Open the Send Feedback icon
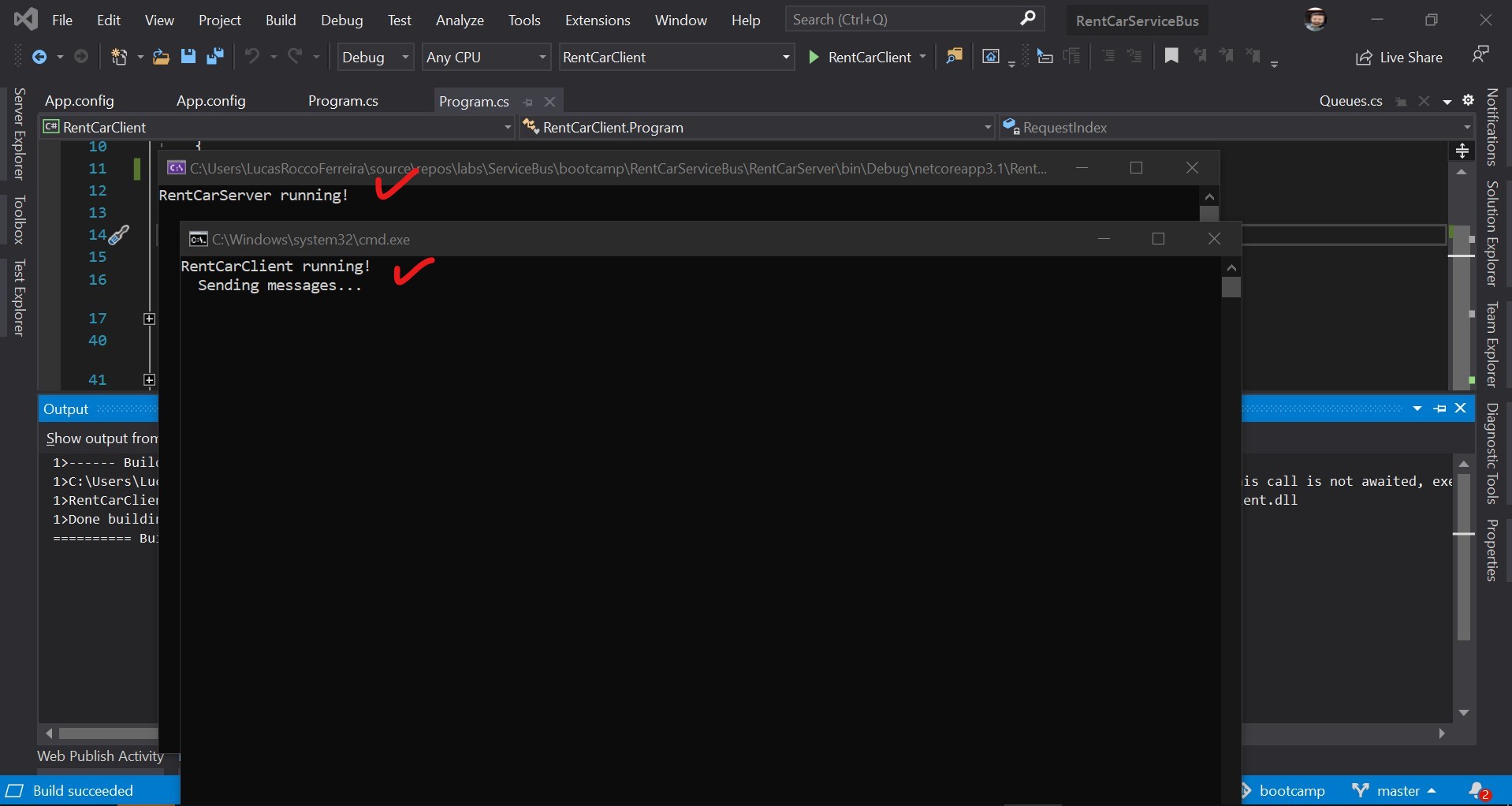This screenshot has height=806, width=1512. coord(1480,55)
